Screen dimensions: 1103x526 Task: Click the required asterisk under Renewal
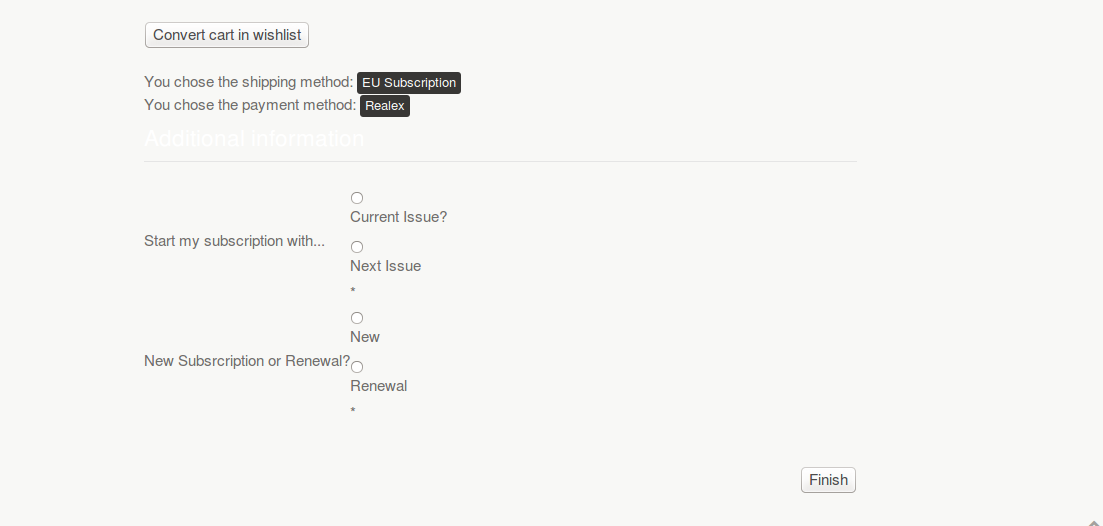[352, 410]
